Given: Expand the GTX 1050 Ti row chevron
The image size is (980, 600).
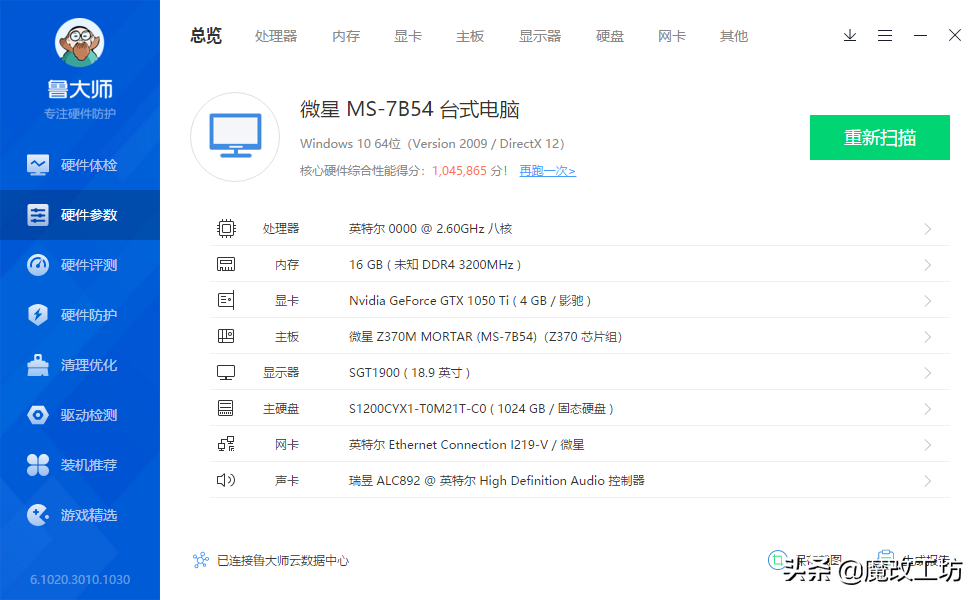Looking at the screenshot, I should [x=928, y=301].
